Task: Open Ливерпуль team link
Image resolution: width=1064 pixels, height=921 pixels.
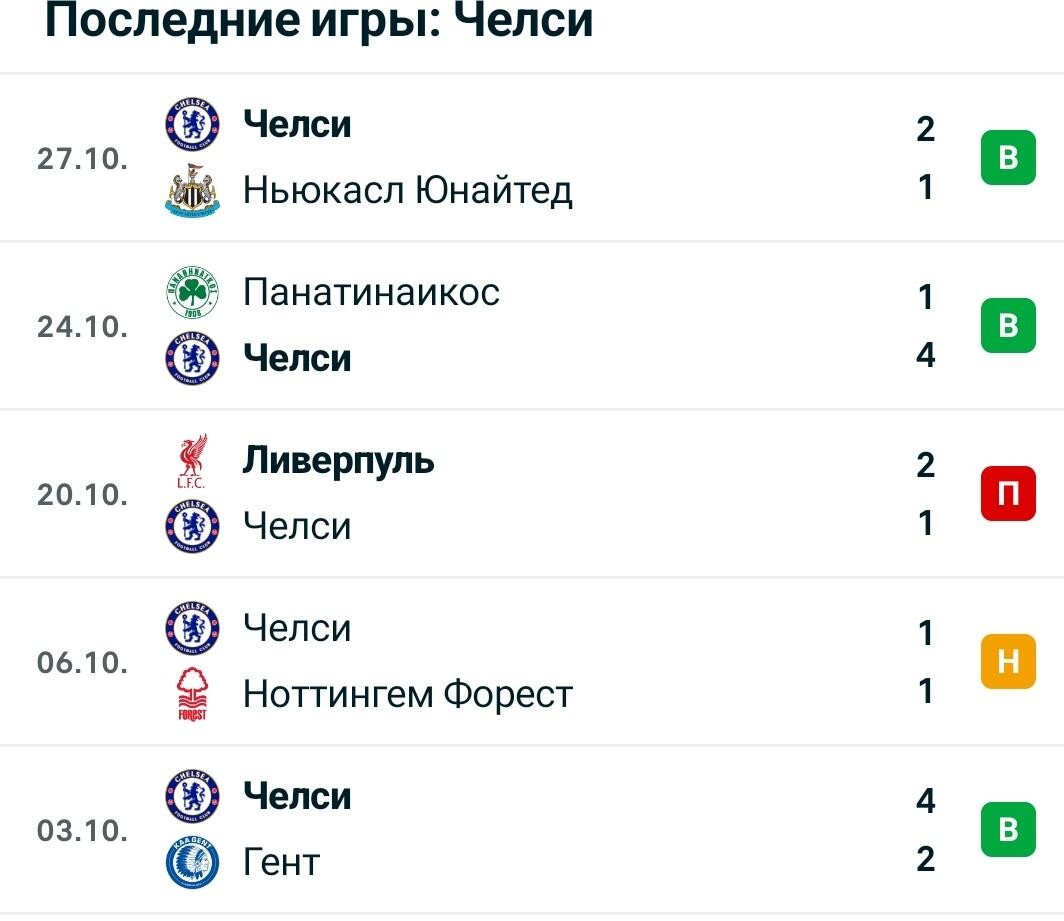Action: (x=339, y=461)
